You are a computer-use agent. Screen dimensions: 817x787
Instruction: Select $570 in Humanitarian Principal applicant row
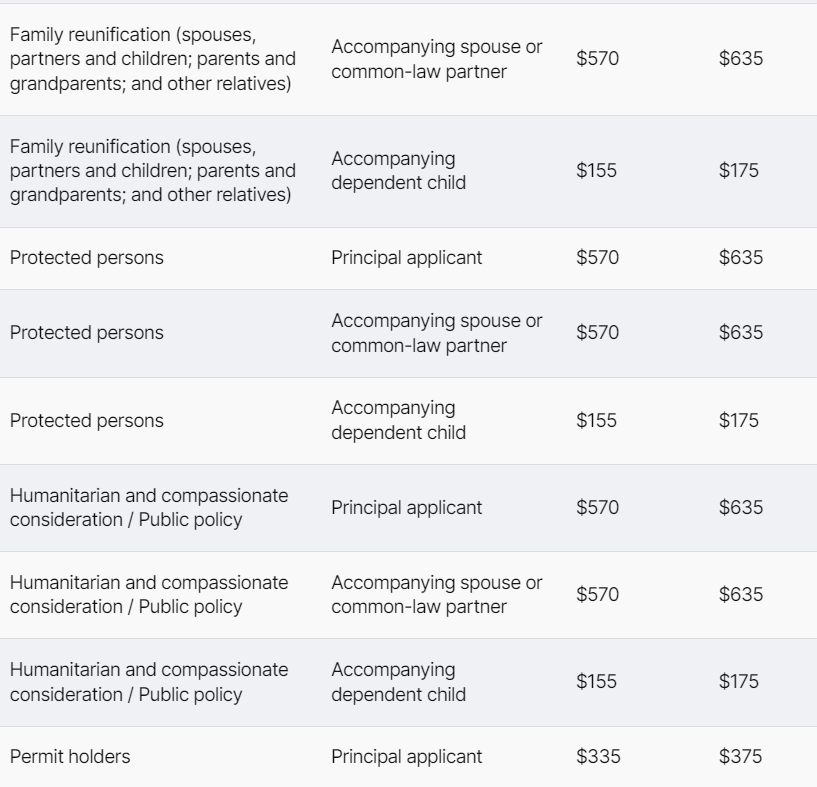coord(598,508)
